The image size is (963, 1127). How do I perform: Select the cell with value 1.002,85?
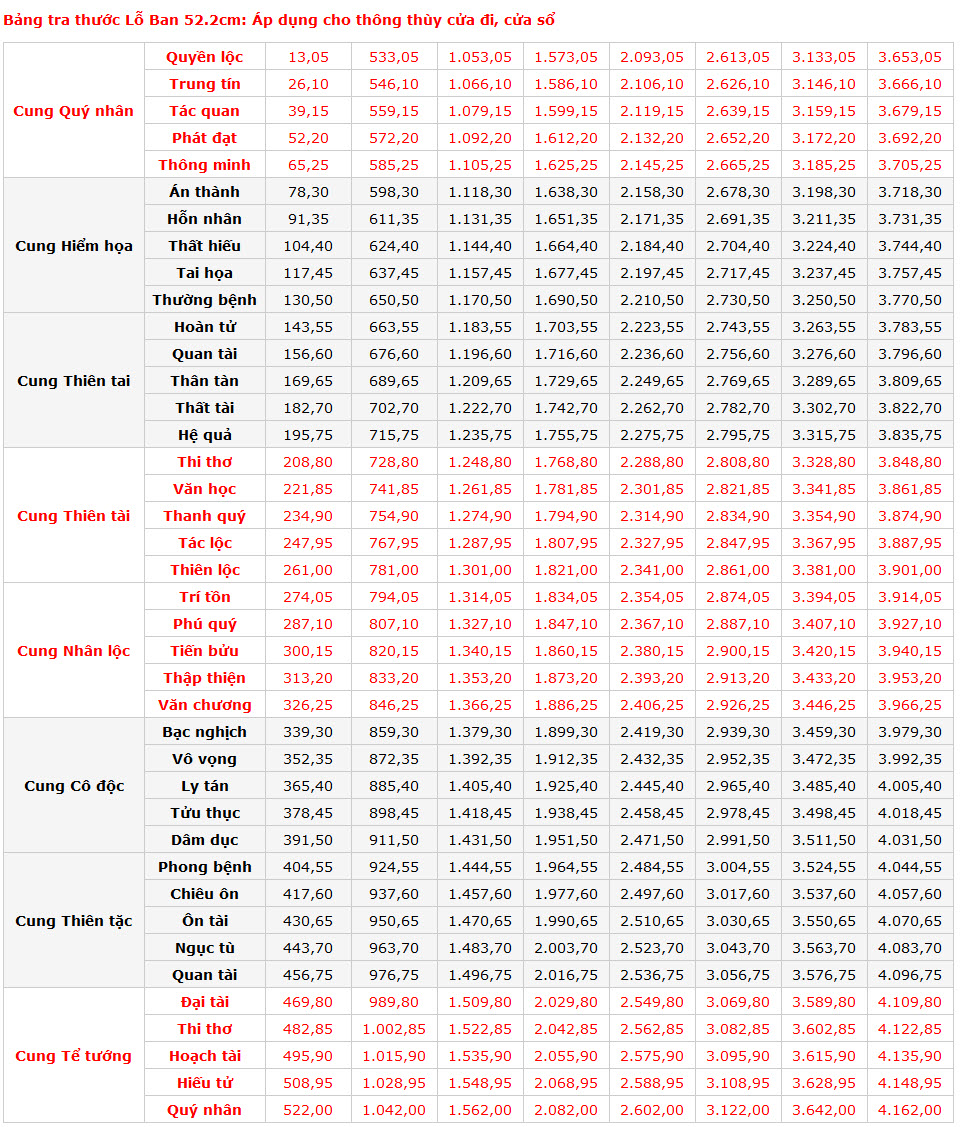click(x=394, y=1029)
